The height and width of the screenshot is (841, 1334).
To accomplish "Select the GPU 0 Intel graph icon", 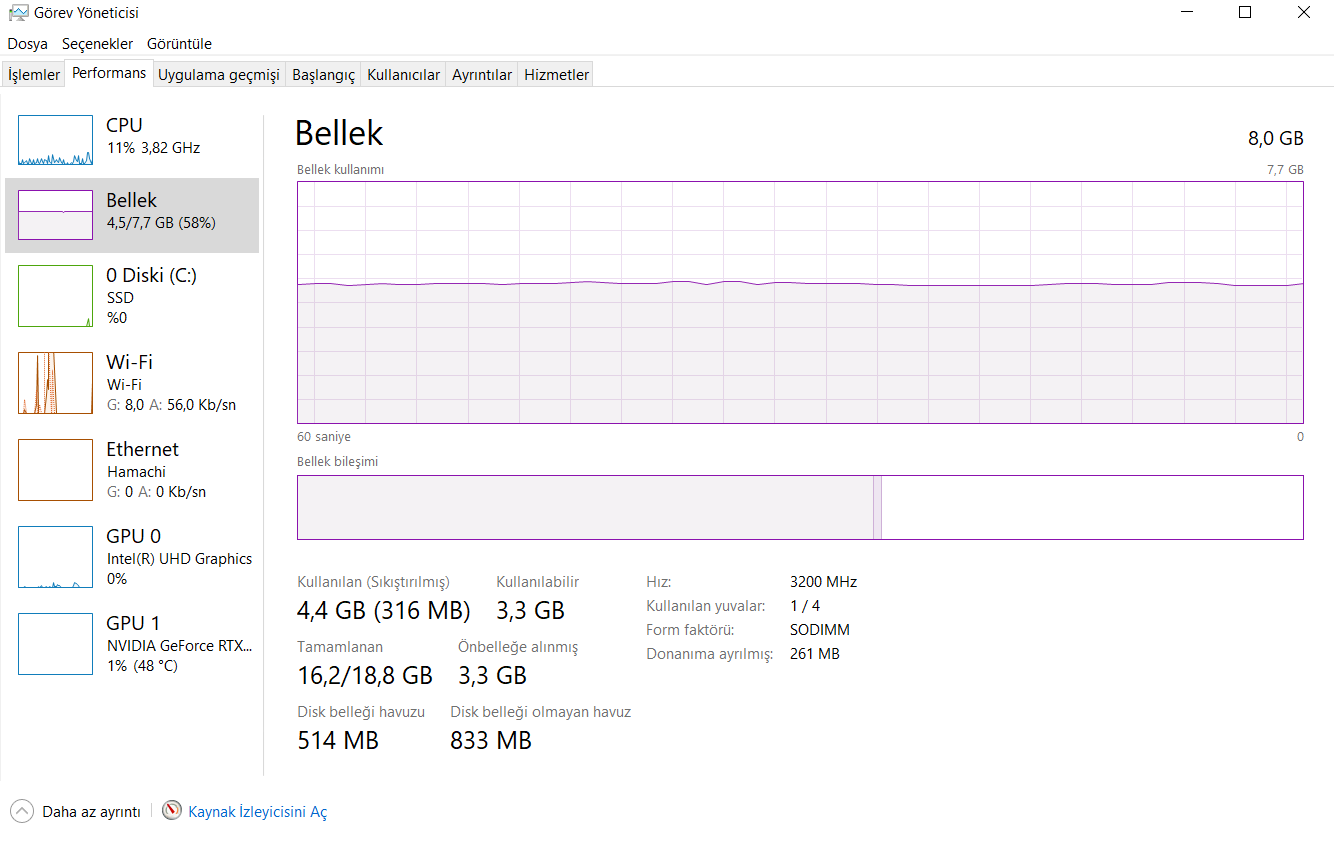I will (x=55, y=557).
